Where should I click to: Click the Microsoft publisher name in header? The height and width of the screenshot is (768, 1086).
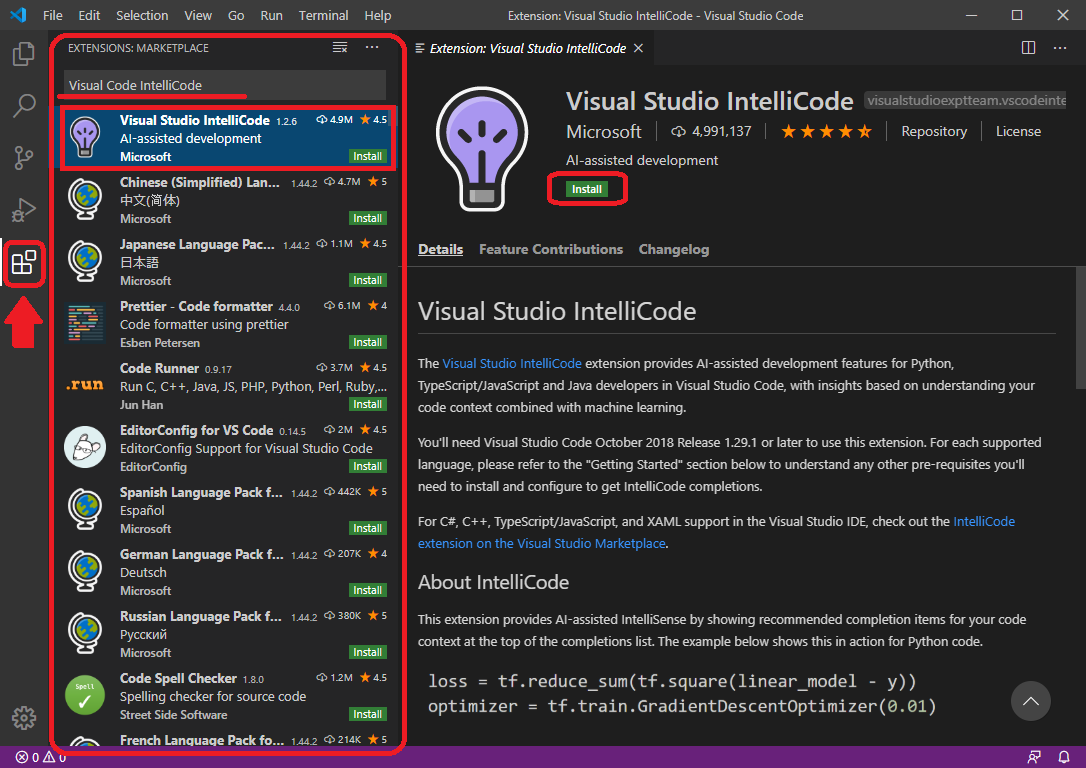(x=604, y=132)
